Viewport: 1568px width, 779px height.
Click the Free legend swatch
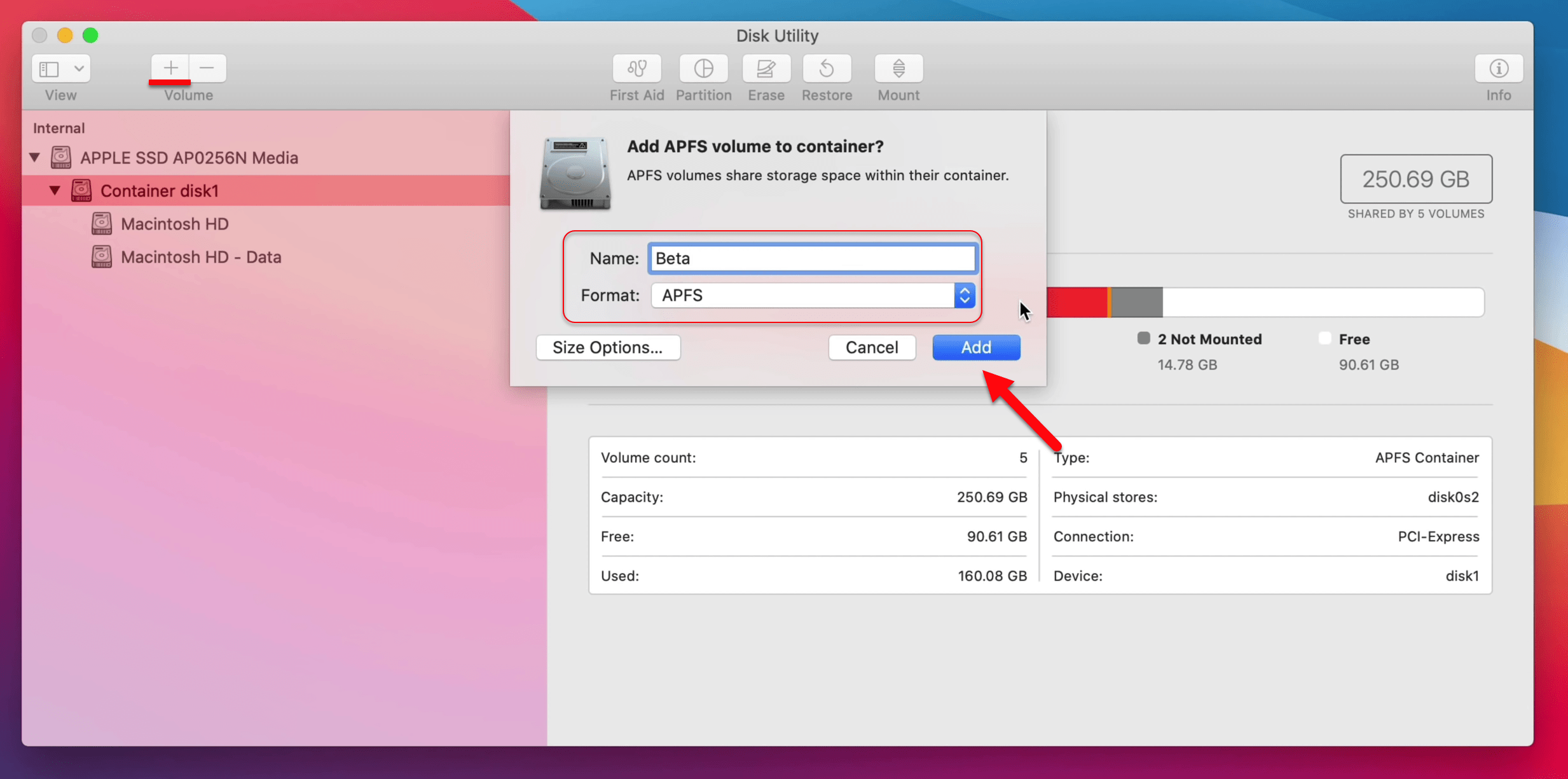click(1324, 338)
